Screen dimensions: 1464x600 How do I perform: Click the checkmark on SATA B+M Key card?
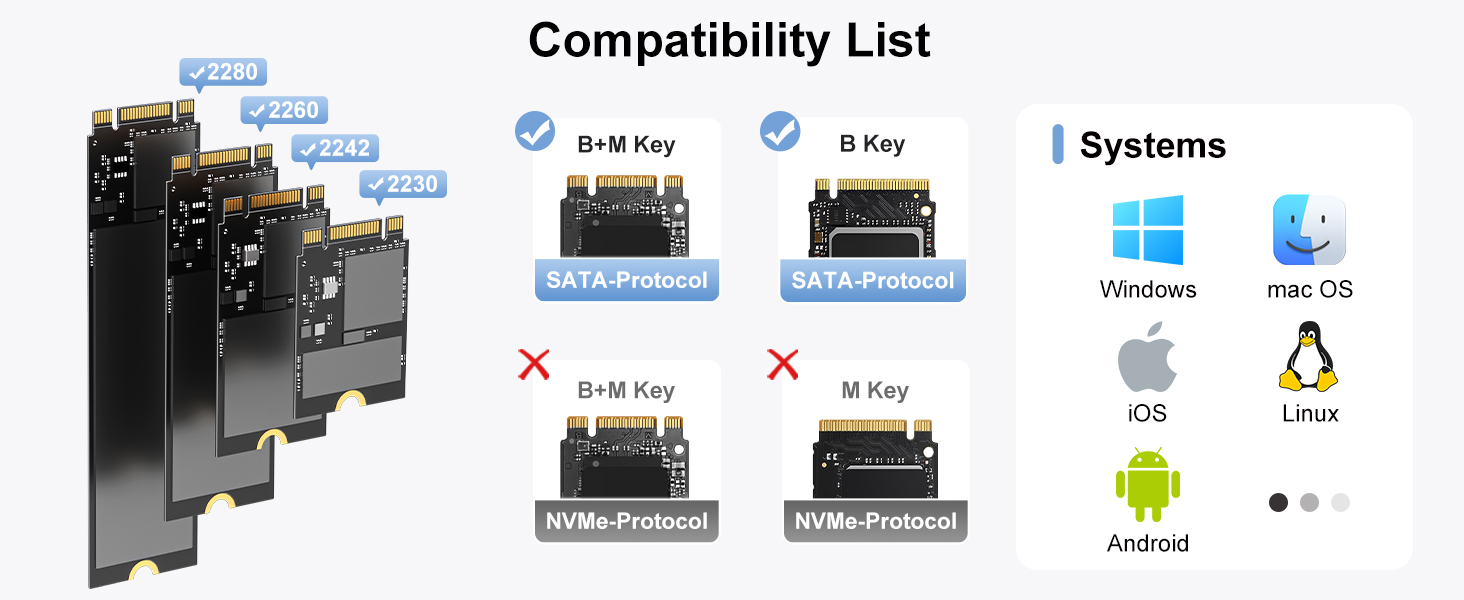pyautogui.click(x=535, y=131)
